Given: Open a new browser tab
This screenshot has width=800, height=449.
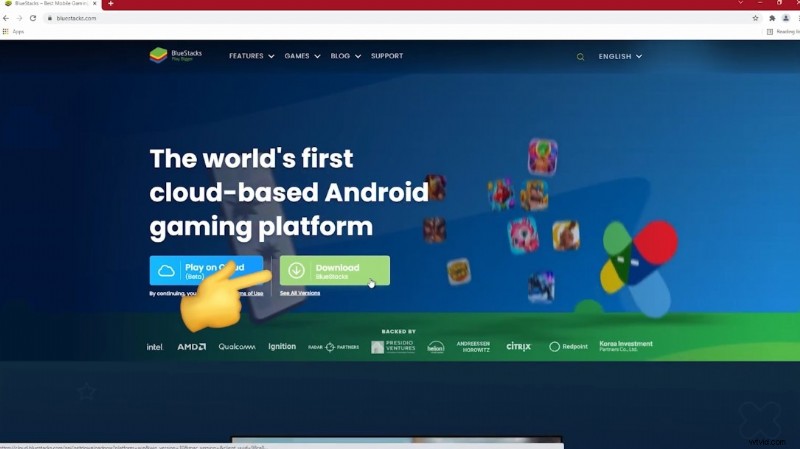Looking at the screenshot, I should tap(110, 4).
